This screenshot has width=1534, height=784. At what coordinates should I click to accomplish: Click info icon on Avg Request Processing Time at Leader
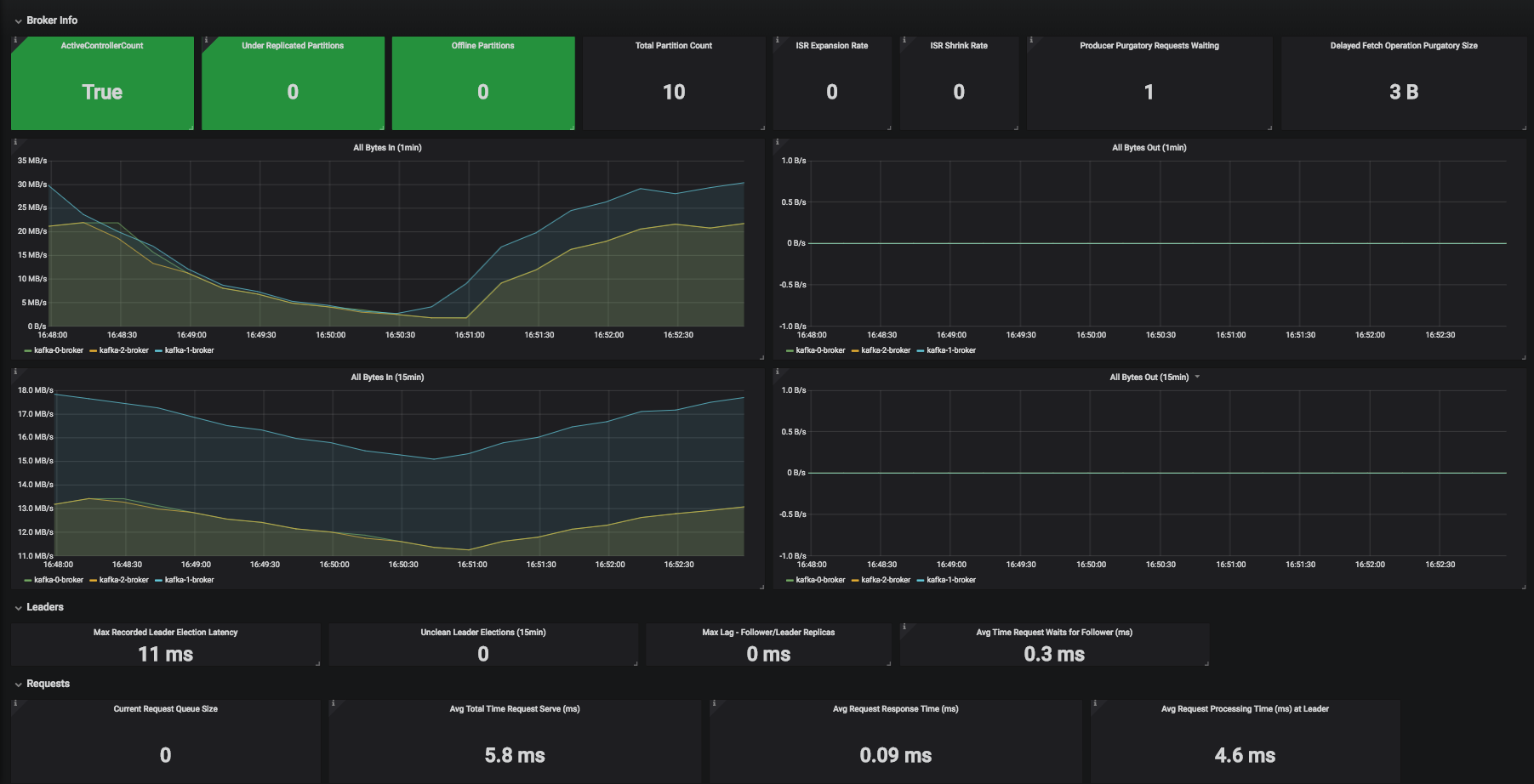pyautogui.click(x=1095, y=703)
